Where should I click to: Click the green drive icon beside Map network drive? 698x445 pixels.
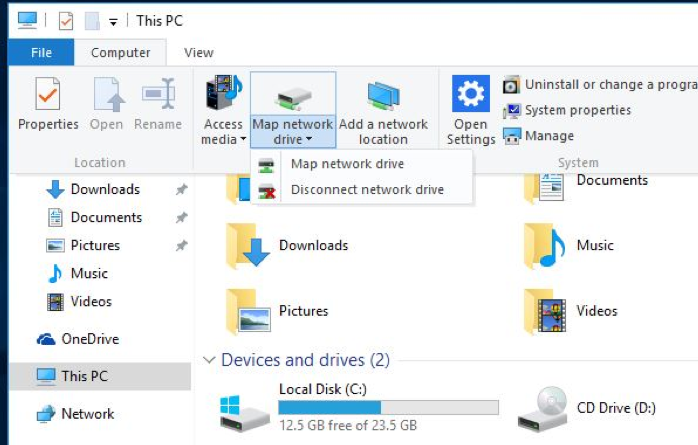coord(267,165)
